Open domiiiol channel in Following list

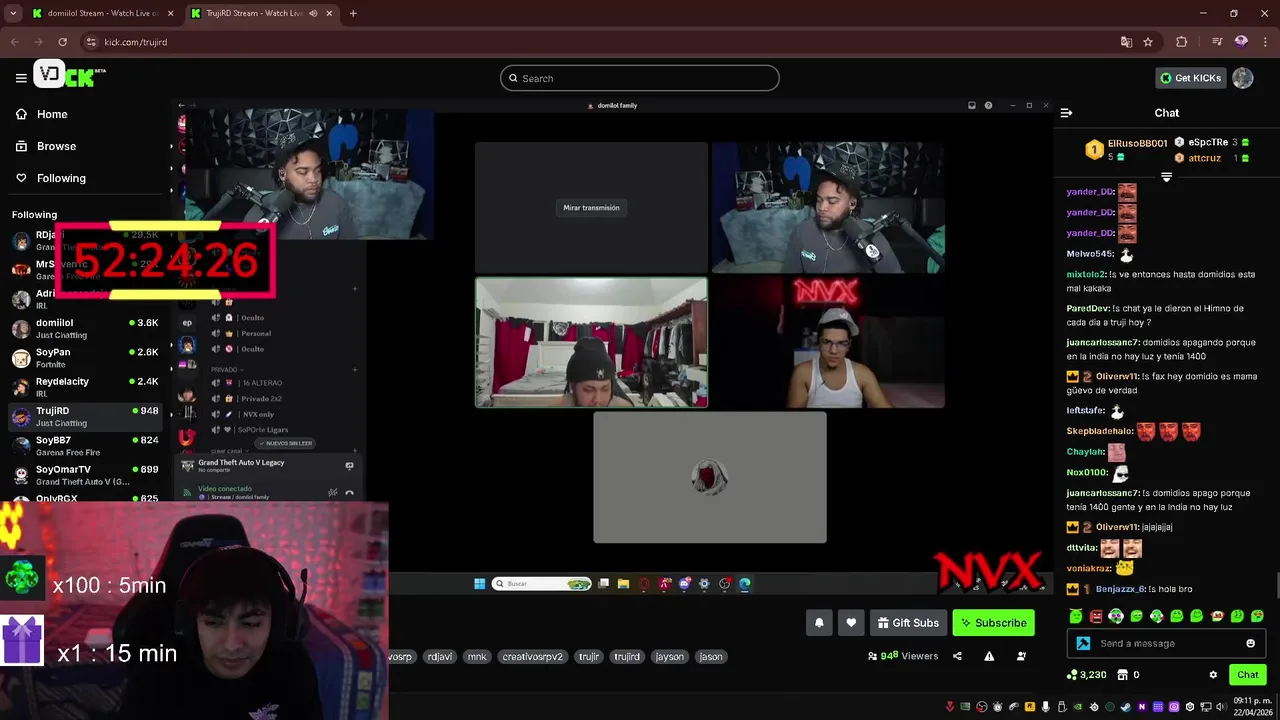point(85,329)
